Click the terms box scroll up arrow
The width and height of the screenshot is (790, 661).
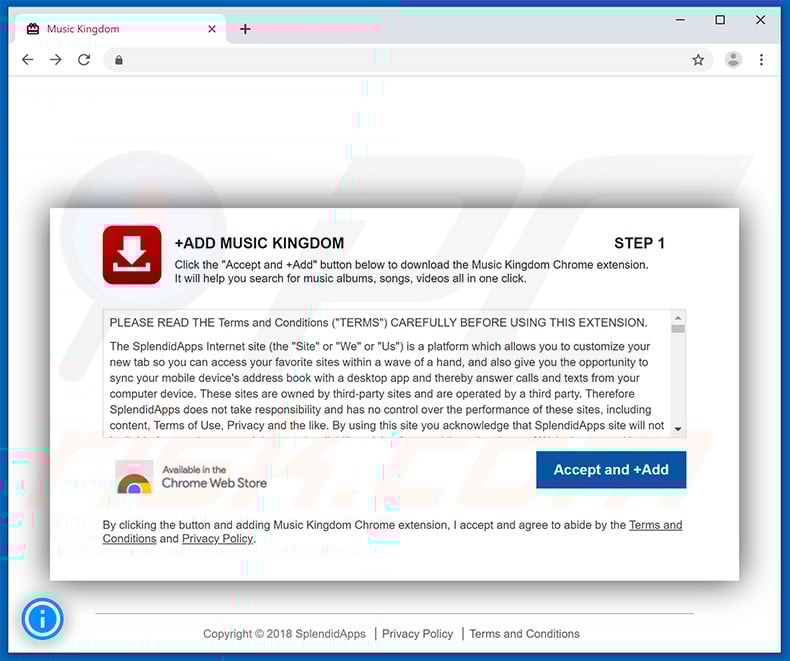click(x=678, y=318)
